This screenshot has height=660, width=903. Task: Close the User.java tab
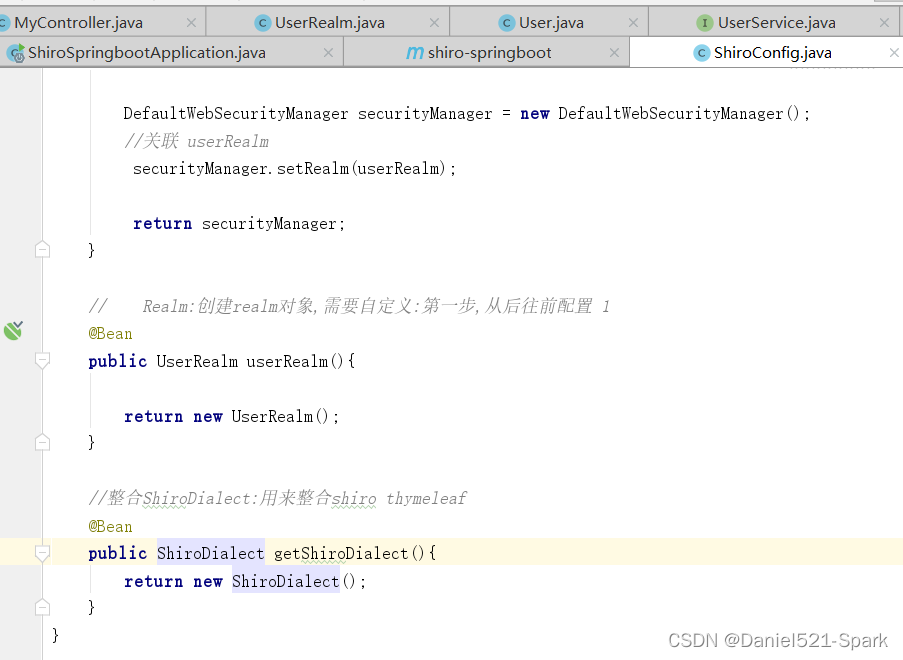(633, 23)
